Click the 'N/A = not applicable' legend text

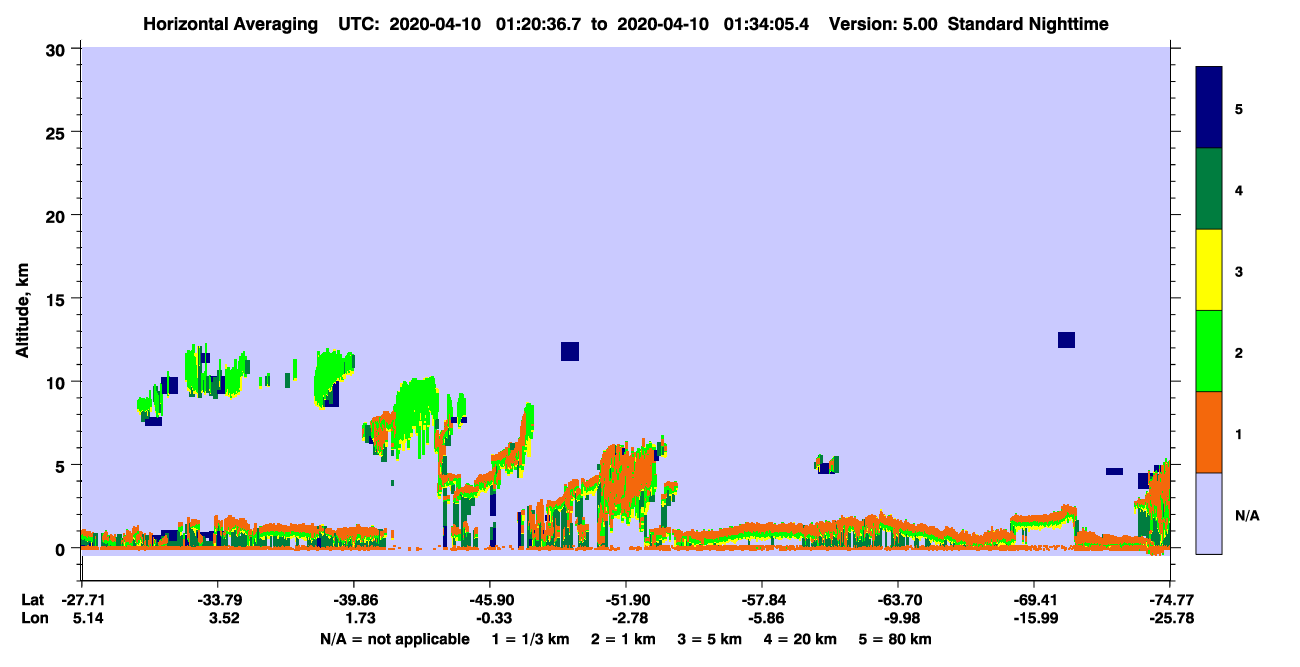pos(394,639)
